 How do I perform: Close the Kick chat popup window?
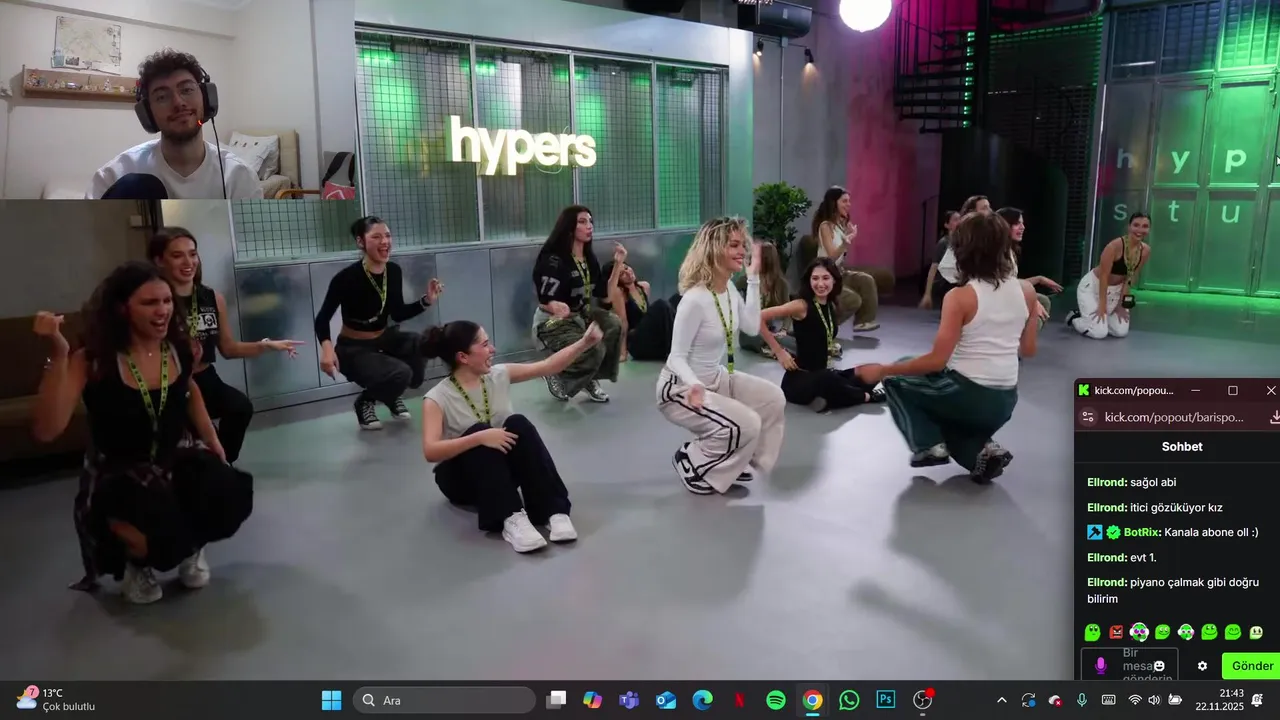click(1270, 390)
